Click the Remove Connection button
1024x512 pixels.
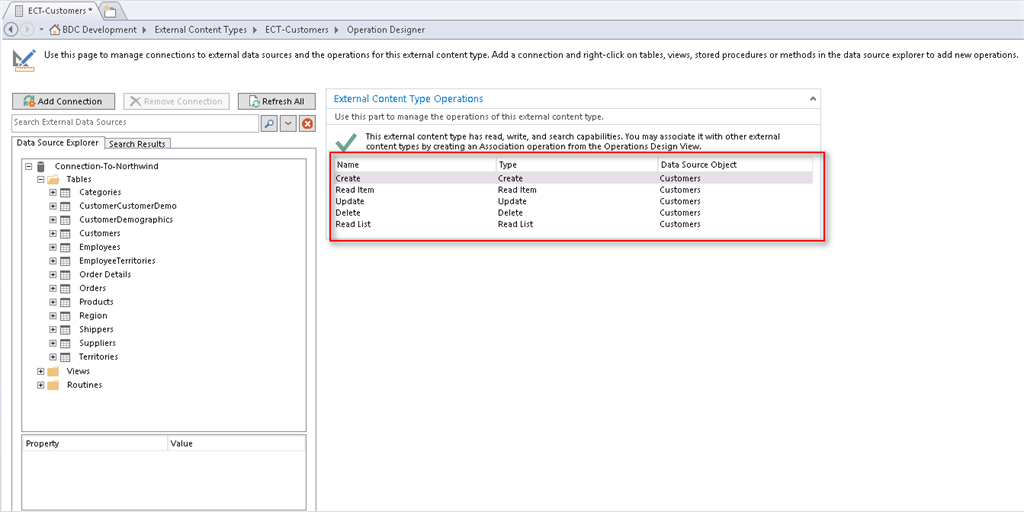[176, 101]
